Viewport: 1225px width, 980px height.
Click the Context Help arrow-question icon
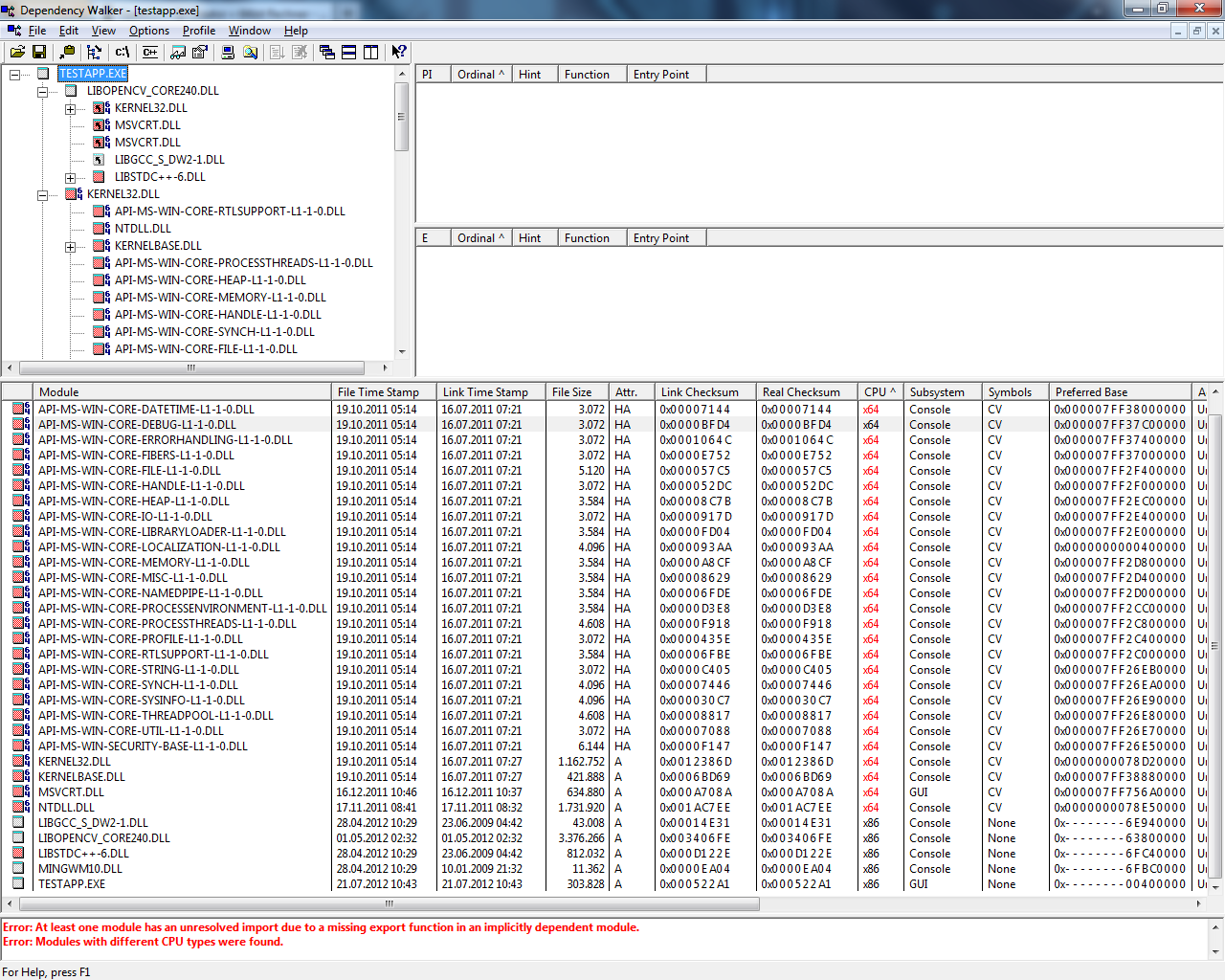click(399, 52)
